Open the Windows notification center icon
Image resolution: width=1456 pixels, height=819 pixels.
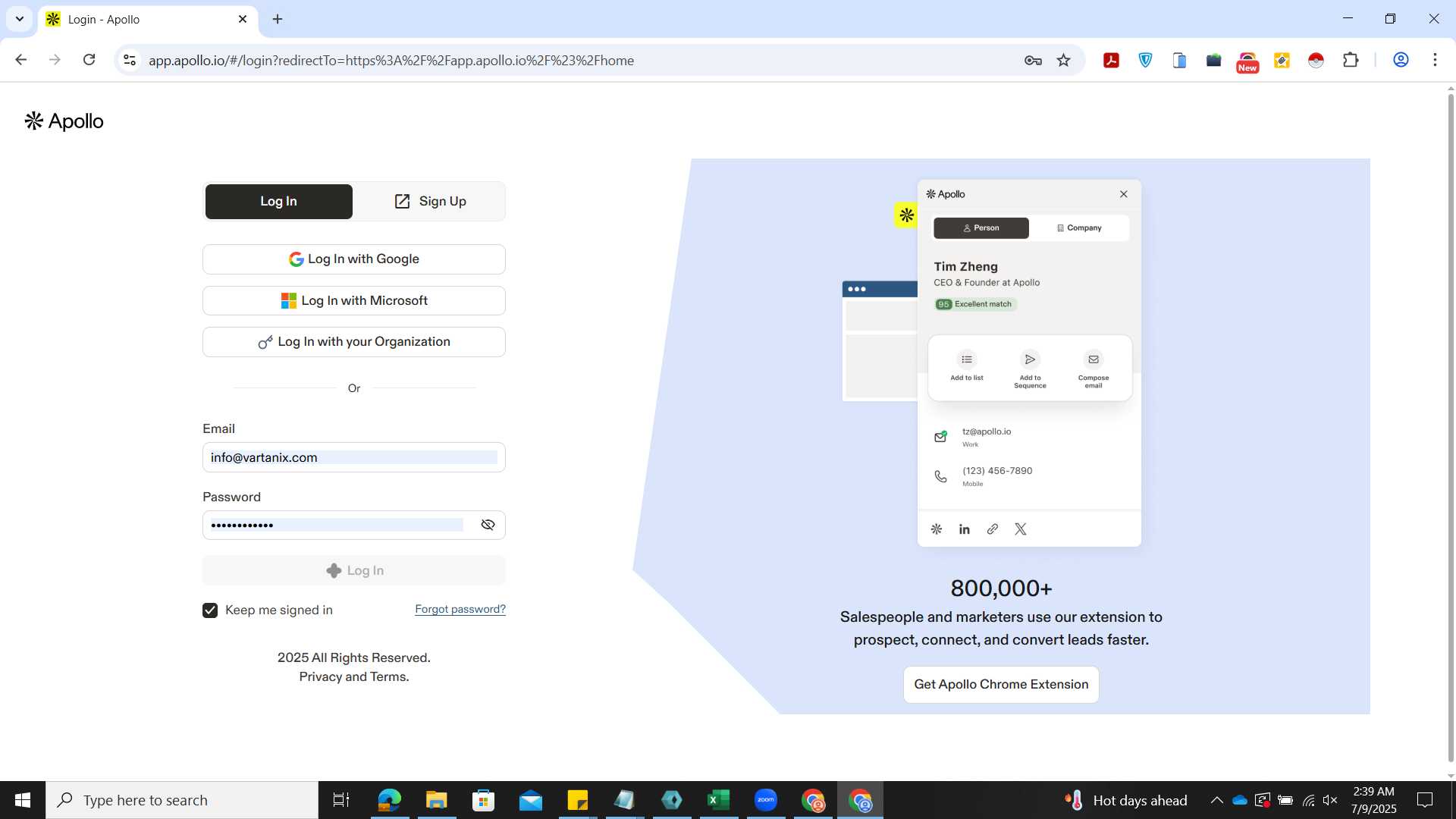pyautogui.click(x=1425, y=800)
